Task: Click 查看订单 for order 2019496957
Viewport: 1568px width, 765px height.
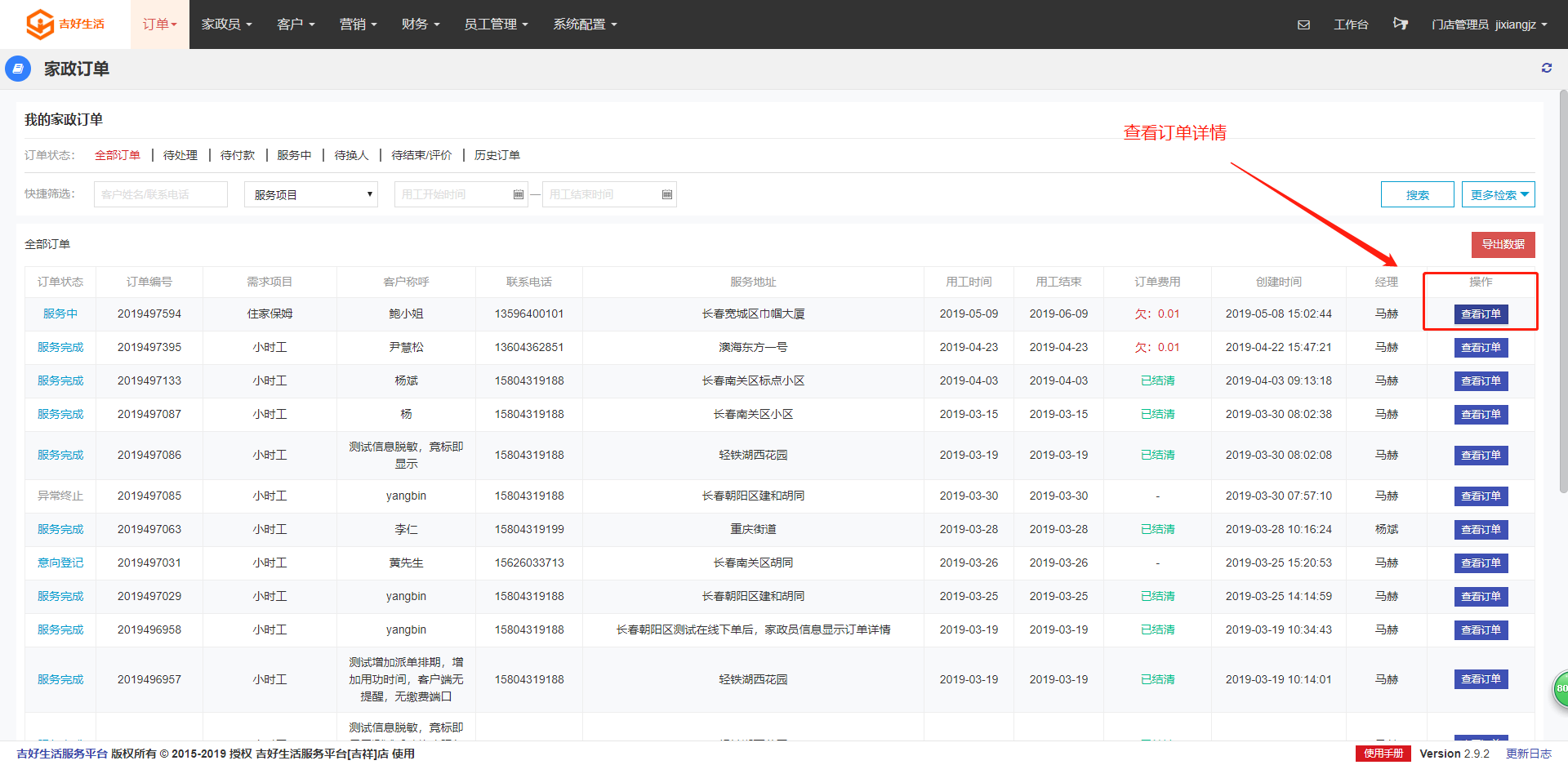Action: 1481,679
